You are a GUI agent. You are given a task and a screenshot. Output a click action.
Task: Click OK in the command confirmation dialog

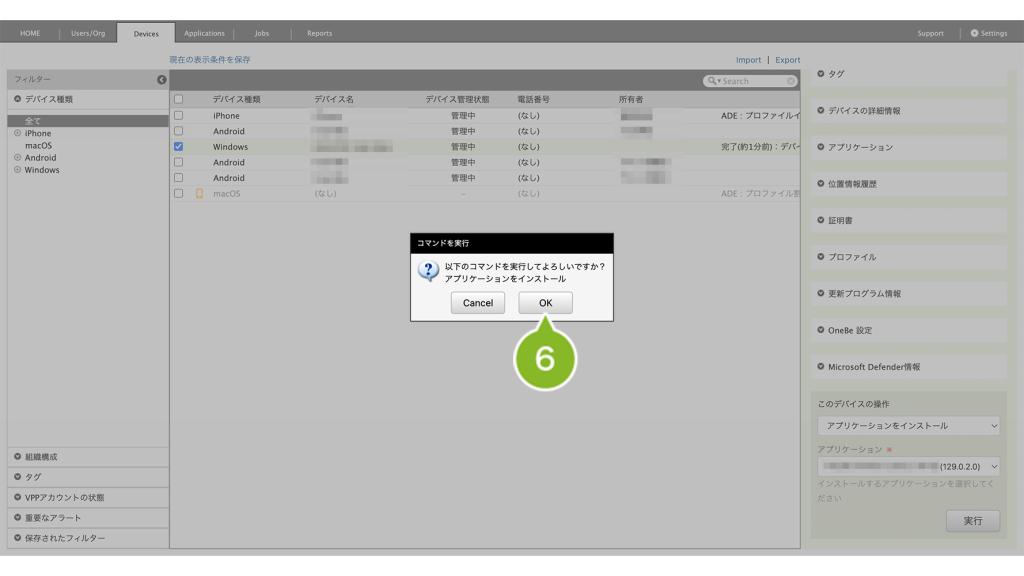[x=545, y=303]
